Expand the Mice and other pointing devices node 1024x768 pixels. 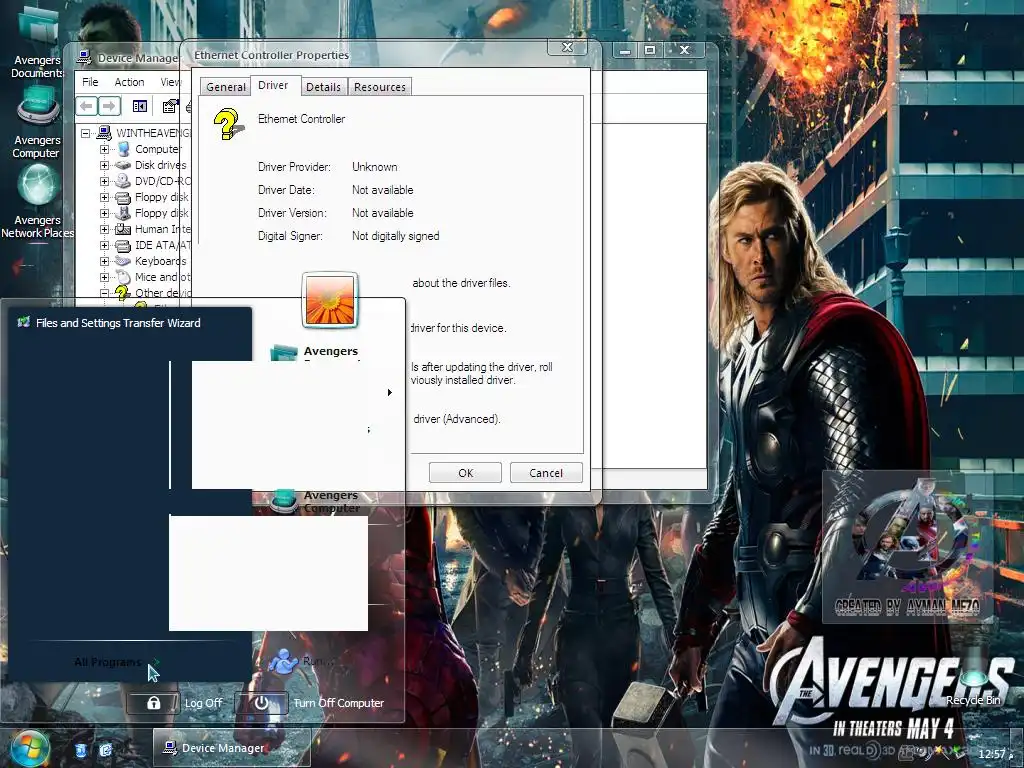tap(104, 277)
